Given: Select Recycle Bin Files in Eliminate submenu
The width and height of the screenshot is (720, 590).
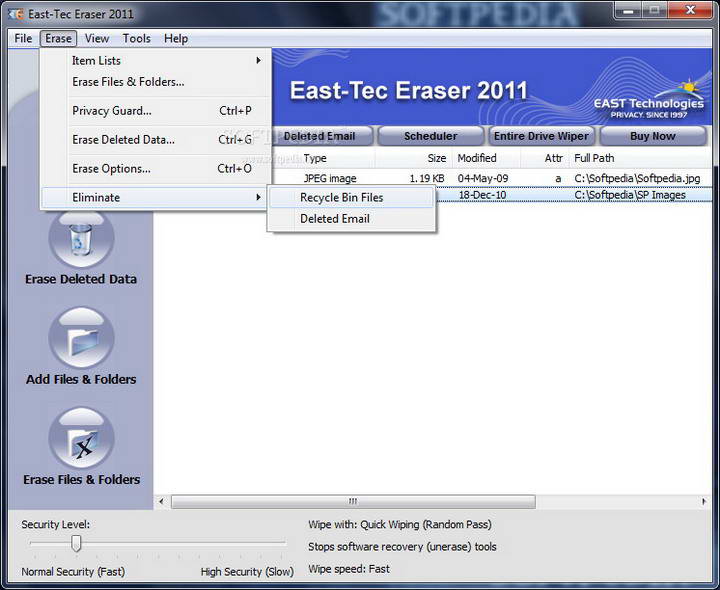Looking at the screenshot, I should click(352, 197).
